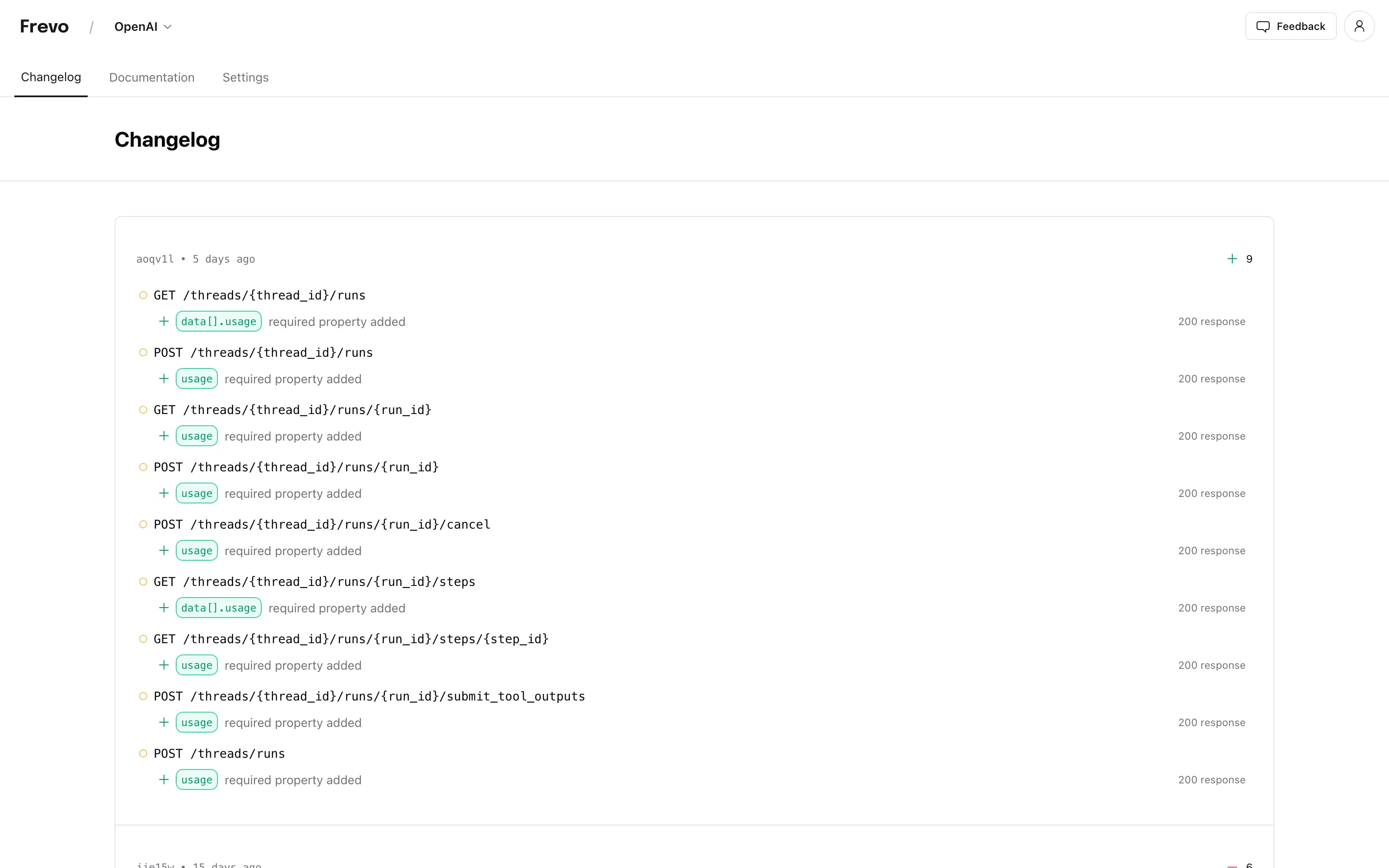Click the Feedback speech bubble icon
This screenshot has width=1389, height=868.
(1263, 26)
